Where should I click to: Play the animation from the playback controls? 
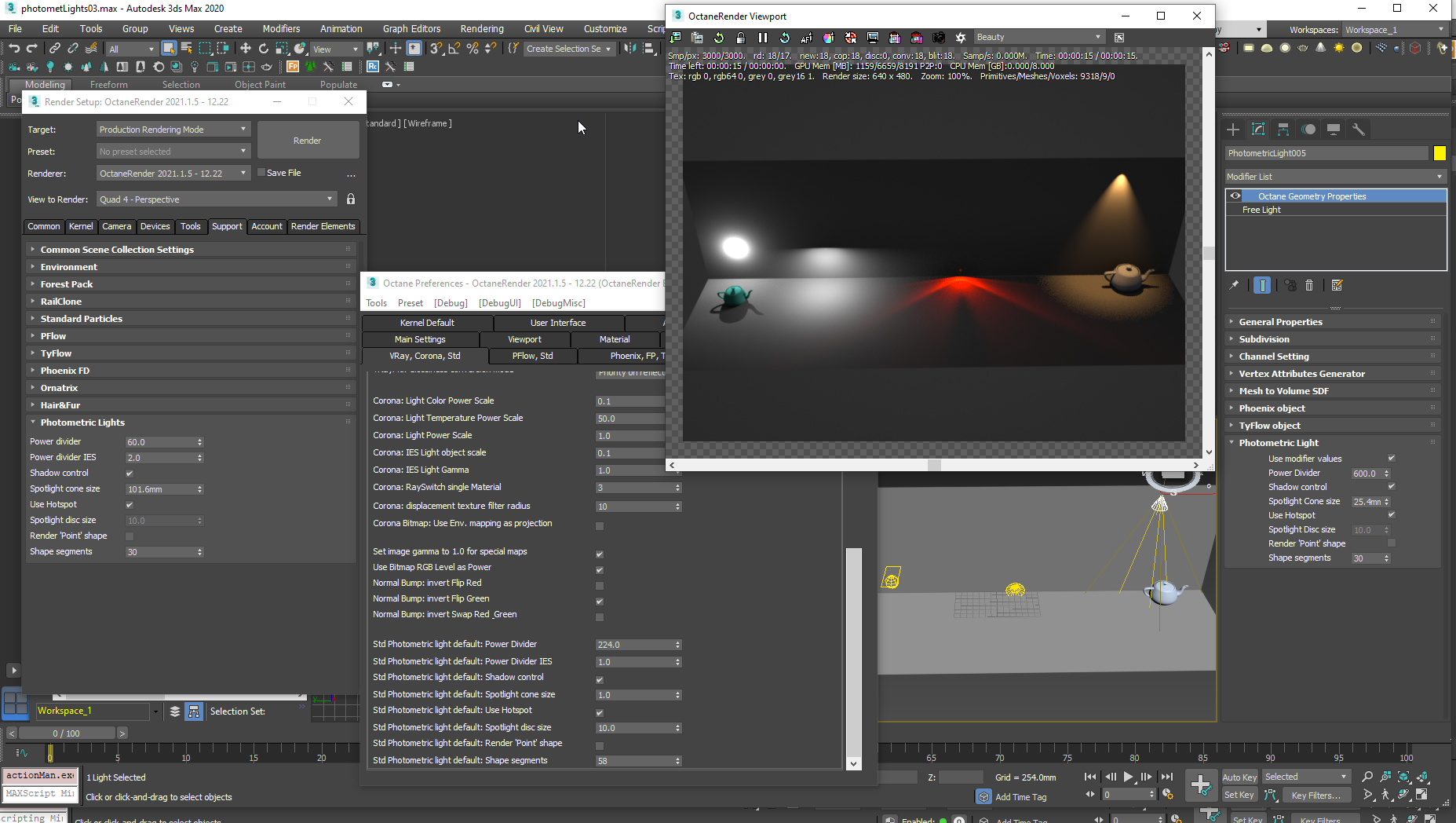click(x=1128, y=777)
